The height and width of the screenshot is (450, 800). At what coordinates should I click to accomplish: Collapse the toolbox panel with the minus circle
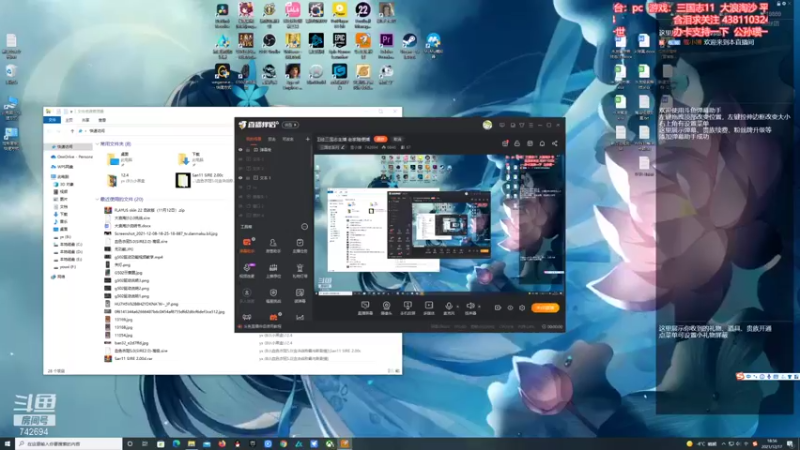(305, 227)
